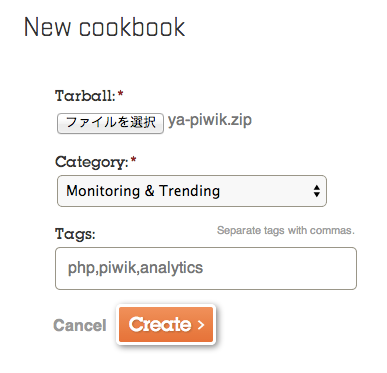Click the 'Separate tags with commas.' hint
The width and height of the screenshot is (387, 373).
coord(286,230)
